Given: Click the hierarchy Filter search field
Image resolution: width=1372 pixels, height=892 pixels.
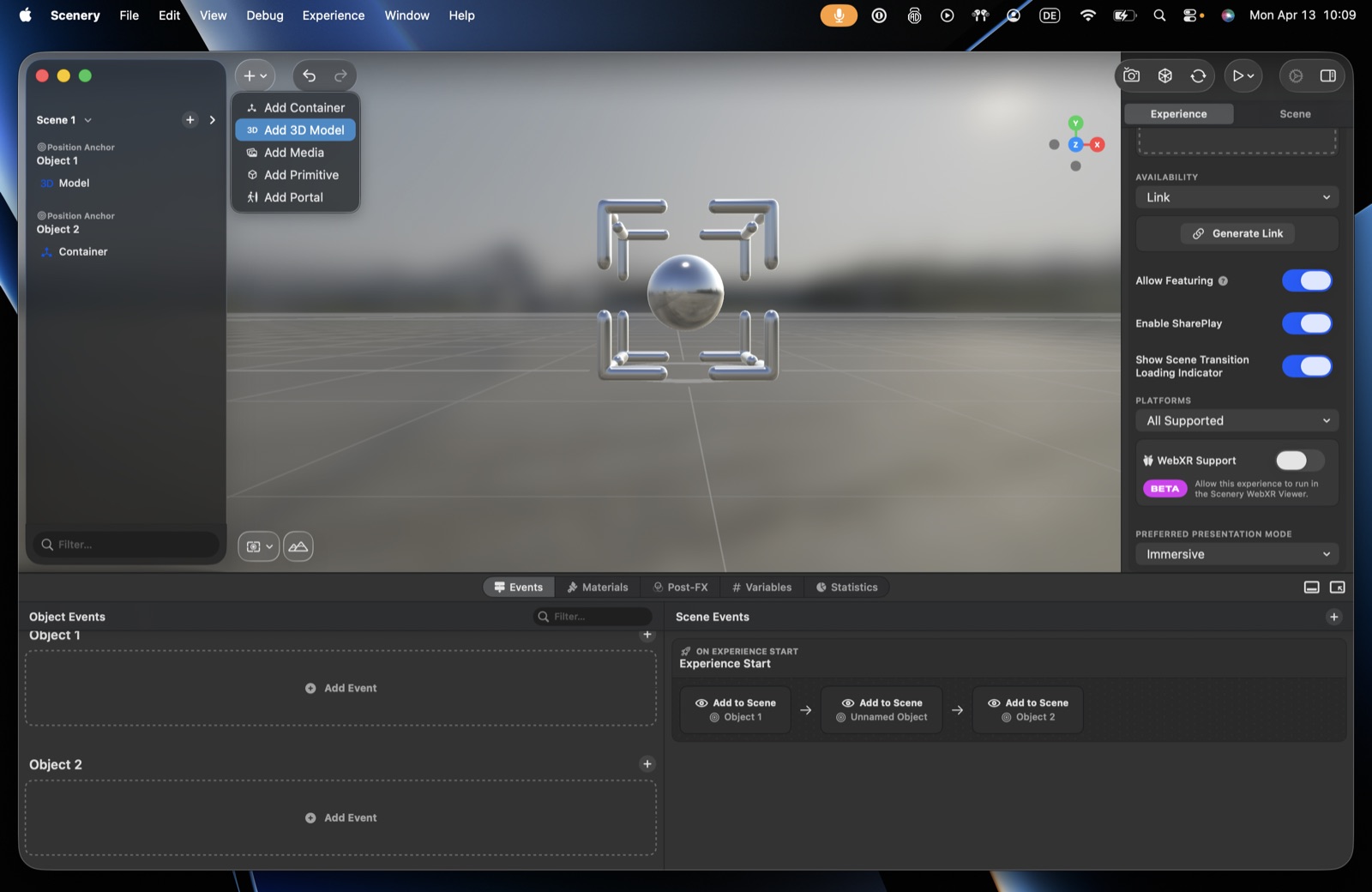Looking at the screenshot, I should tap(126, 545).
